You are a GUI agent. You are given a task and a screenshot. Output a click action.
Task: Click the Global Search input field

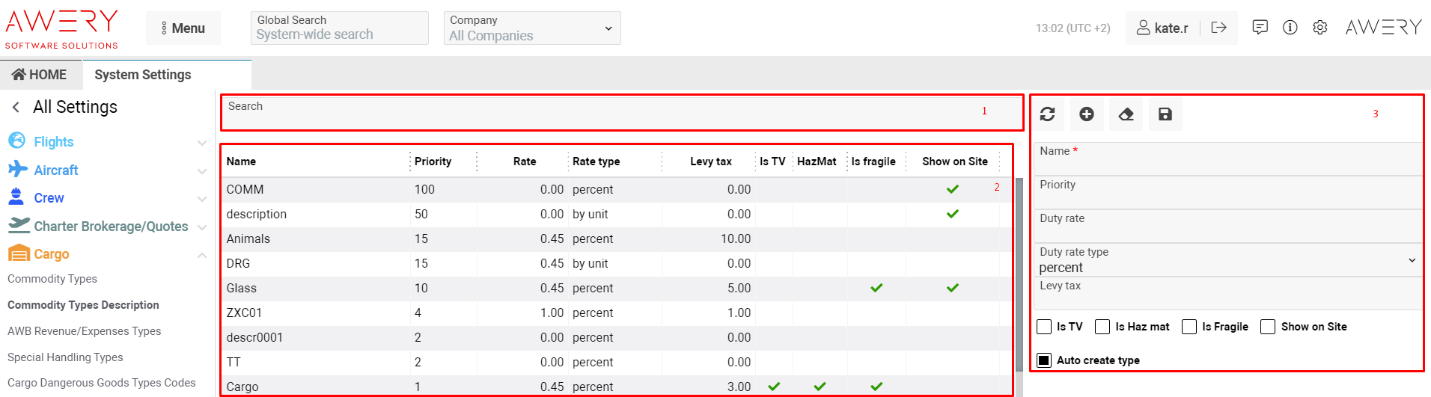(x=340, y=28)
